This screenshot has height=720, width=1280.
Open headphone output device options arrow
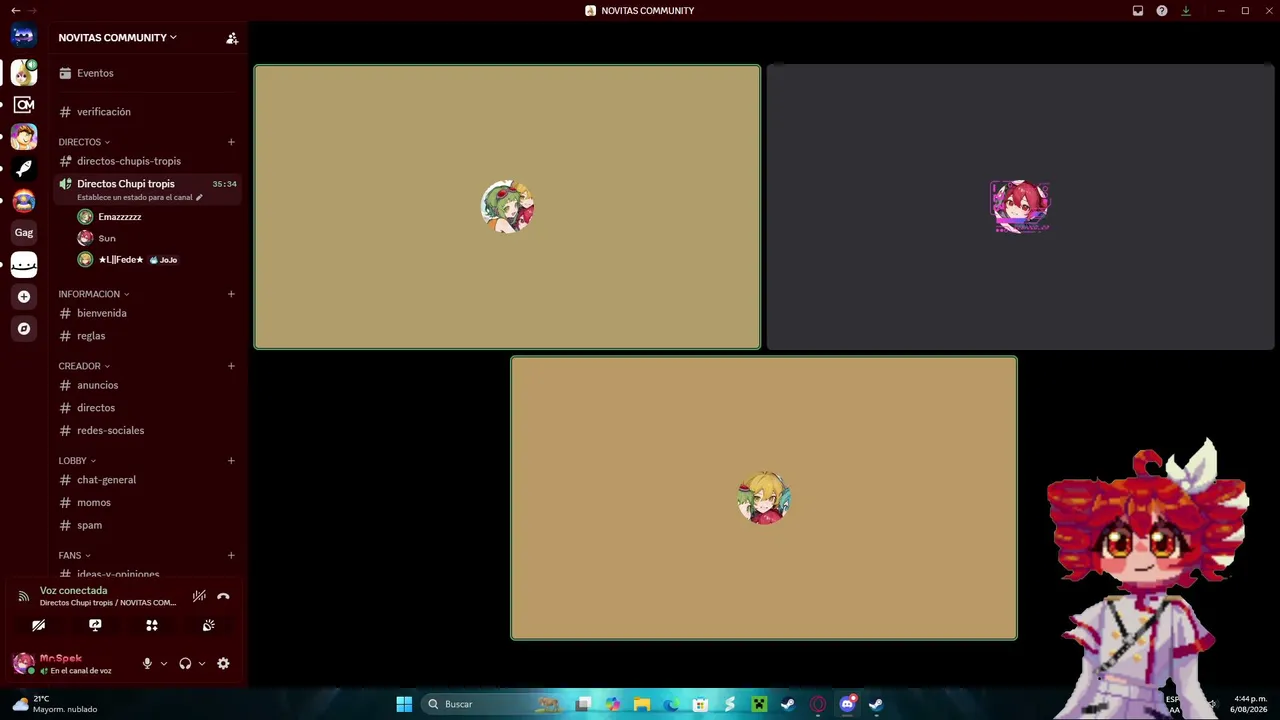click(x=202, y=664)
